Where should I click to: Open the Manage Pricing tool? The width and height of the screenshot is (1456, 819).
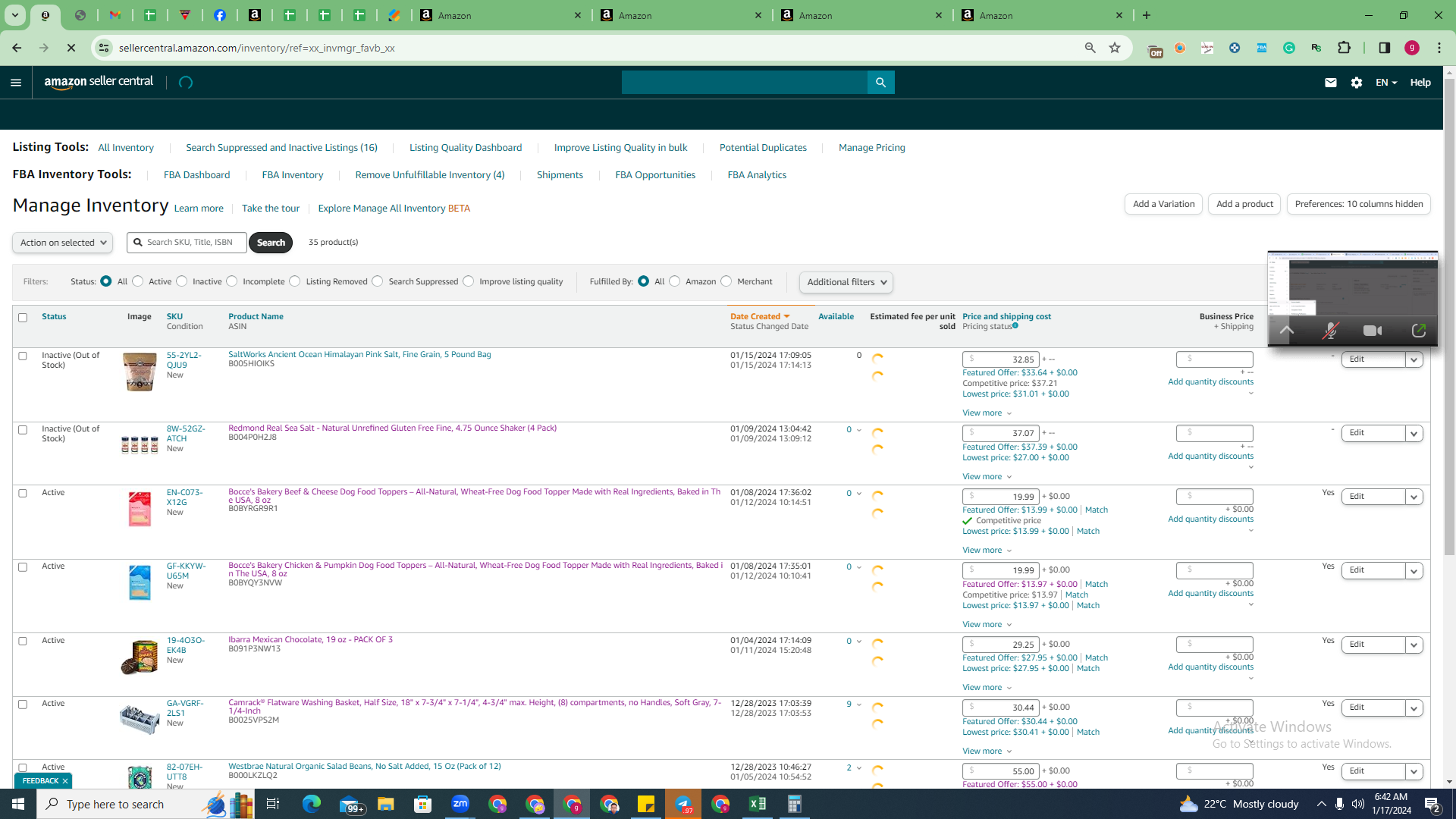[x=871, y=148]
